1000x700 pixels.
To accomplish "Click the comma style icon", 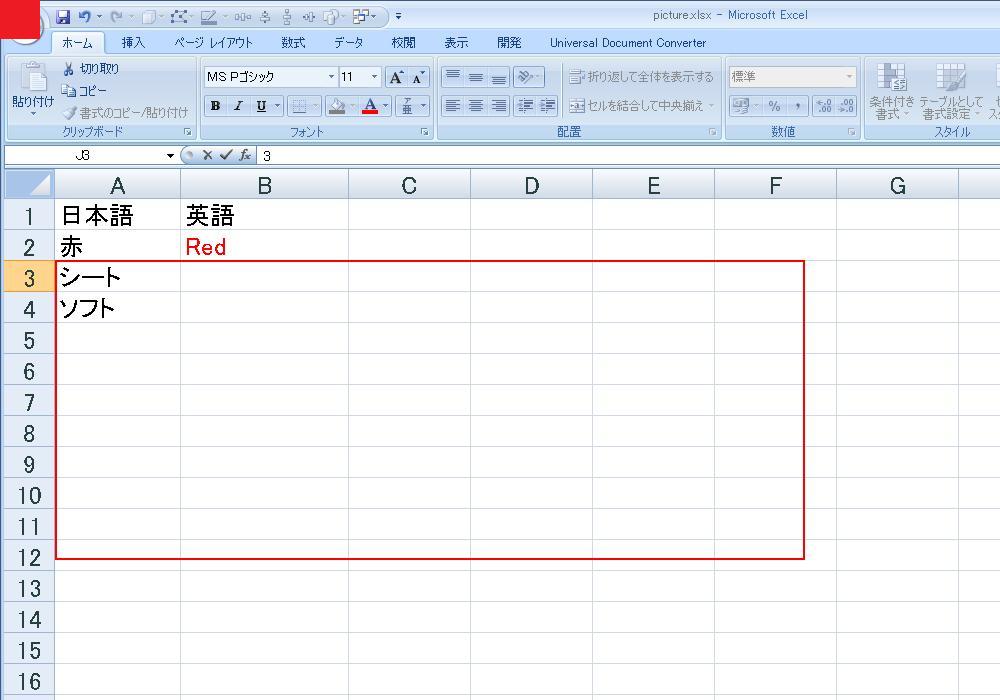I will coord(797,106).
